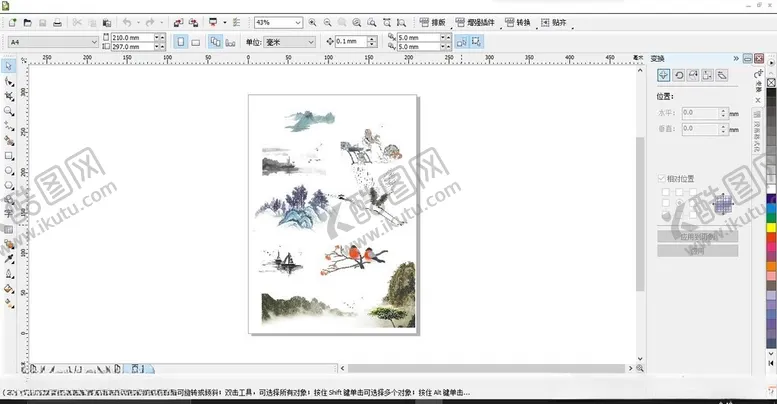Toggle apply layout to all pages
The height and width of the screenshot is (404, 777).
click(x=215, y=42)
